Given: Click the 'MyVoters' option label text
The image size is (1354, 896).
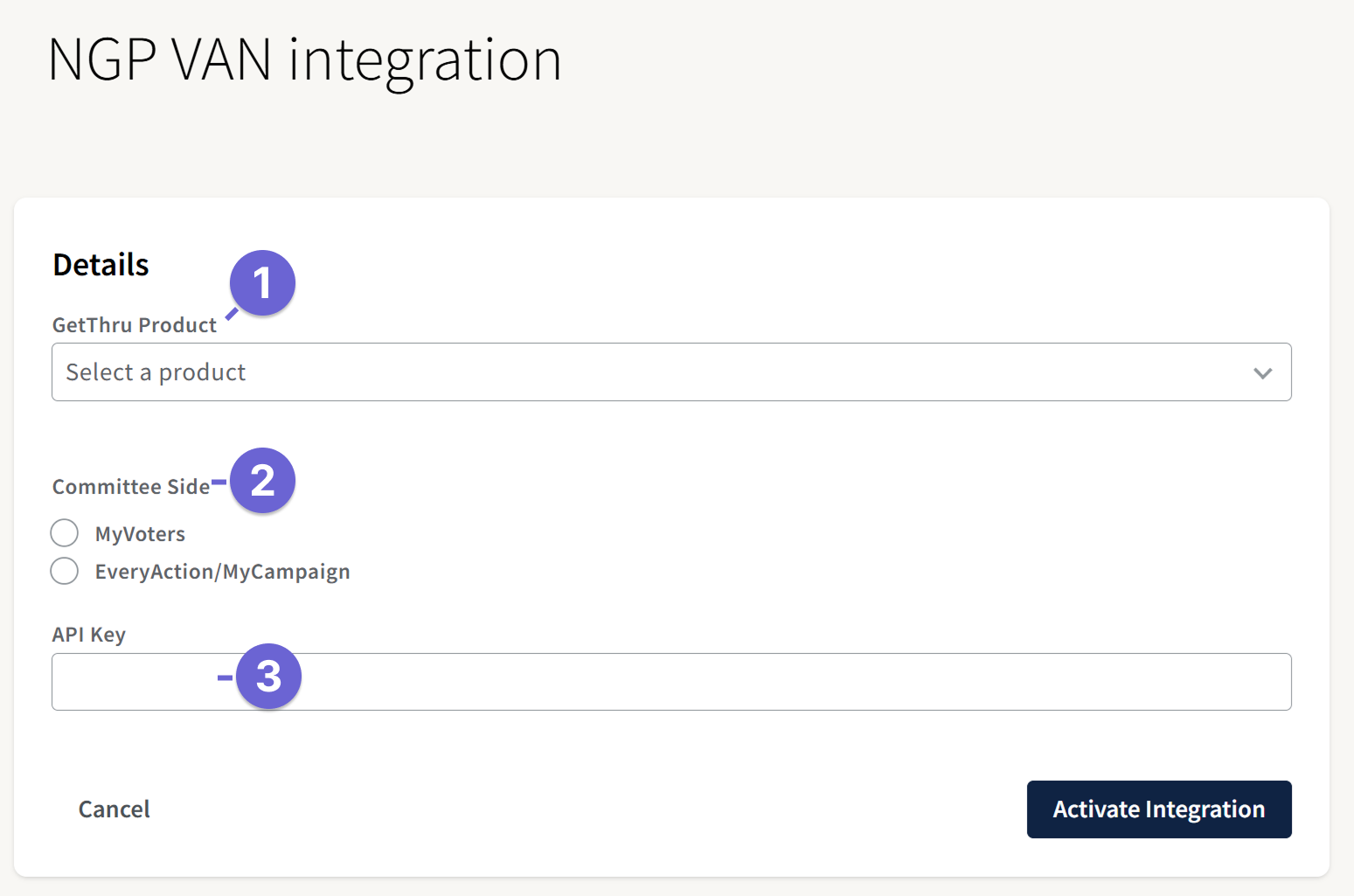Looking at the screenshot, I should pyautogui.click(x=140, y=534).
